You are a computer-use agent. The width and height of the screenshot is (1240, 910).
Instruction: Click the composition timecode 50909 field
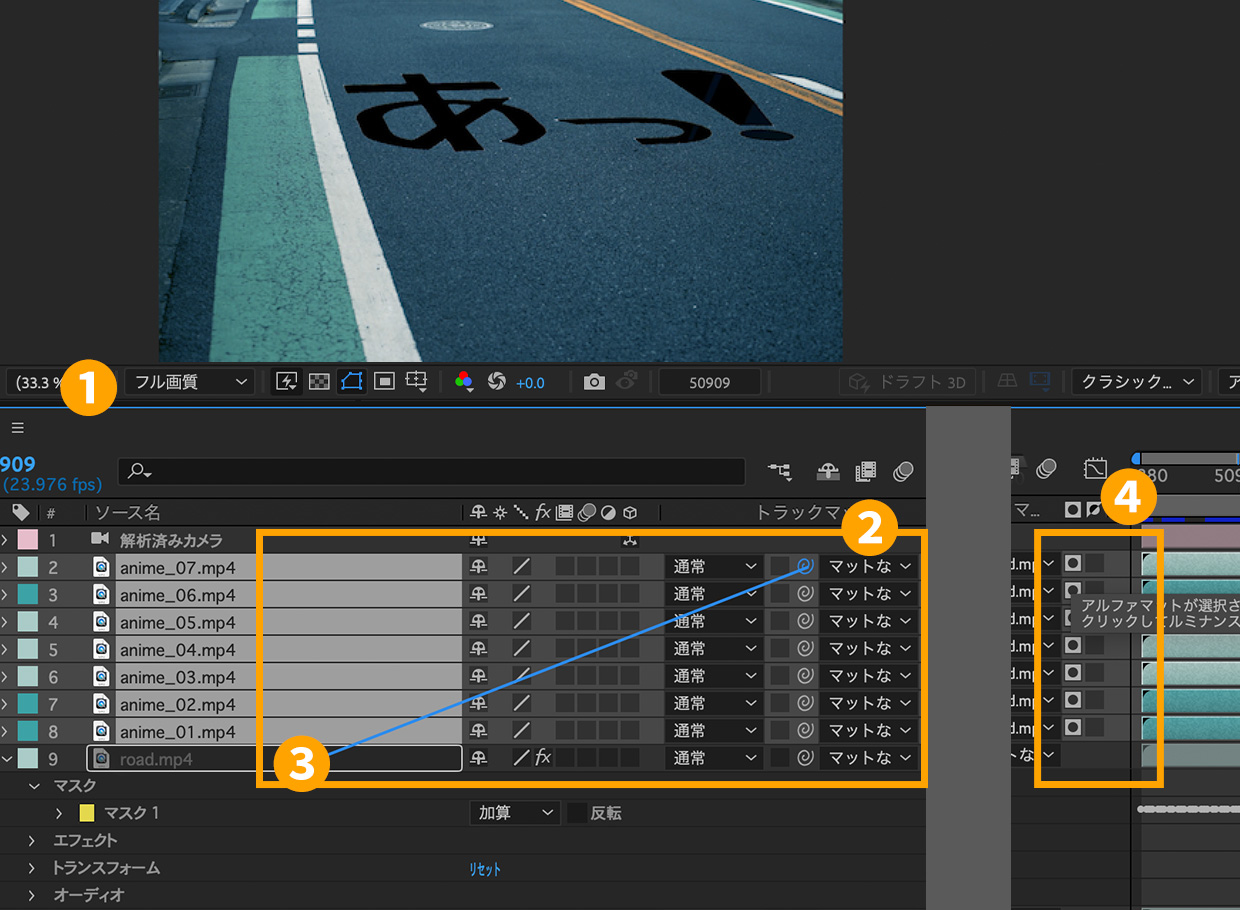pyautogui.click(x=710, y=382)
